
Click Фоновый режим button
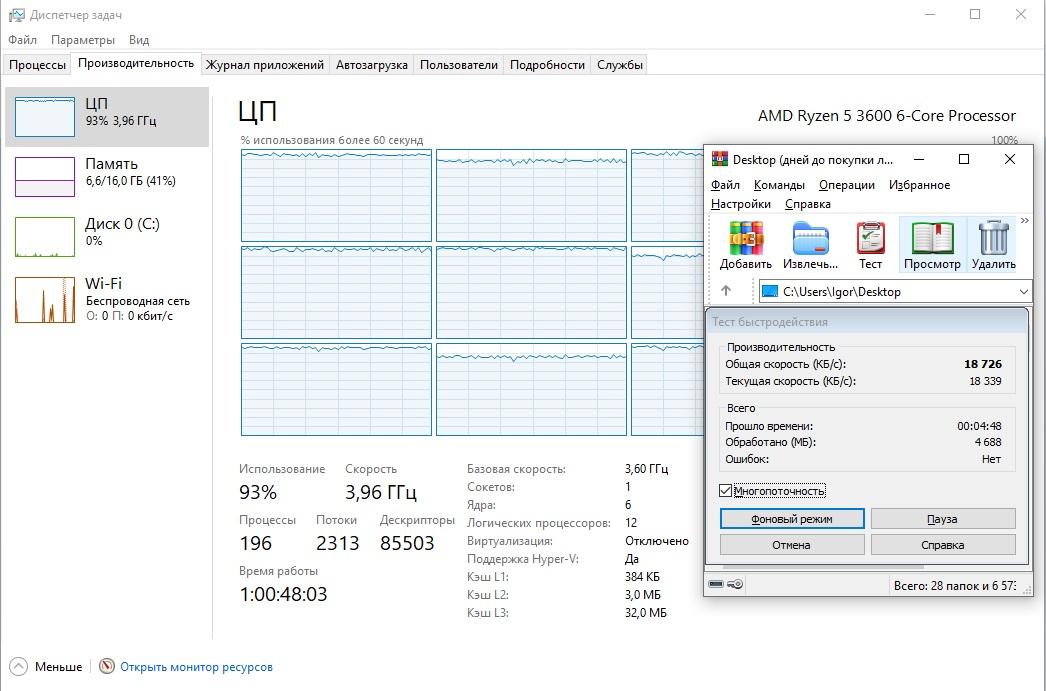[x=792, y=518]
